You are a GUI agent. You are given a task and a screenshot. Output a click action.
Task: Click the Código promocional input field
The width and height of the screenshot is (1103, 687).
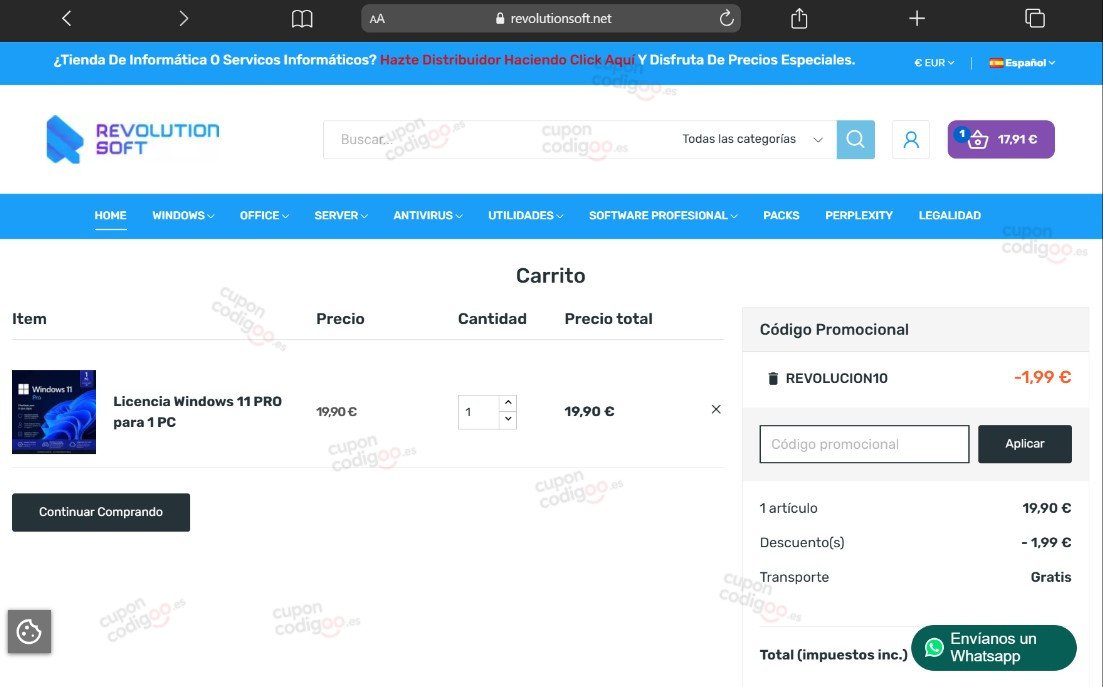point(864,444)
